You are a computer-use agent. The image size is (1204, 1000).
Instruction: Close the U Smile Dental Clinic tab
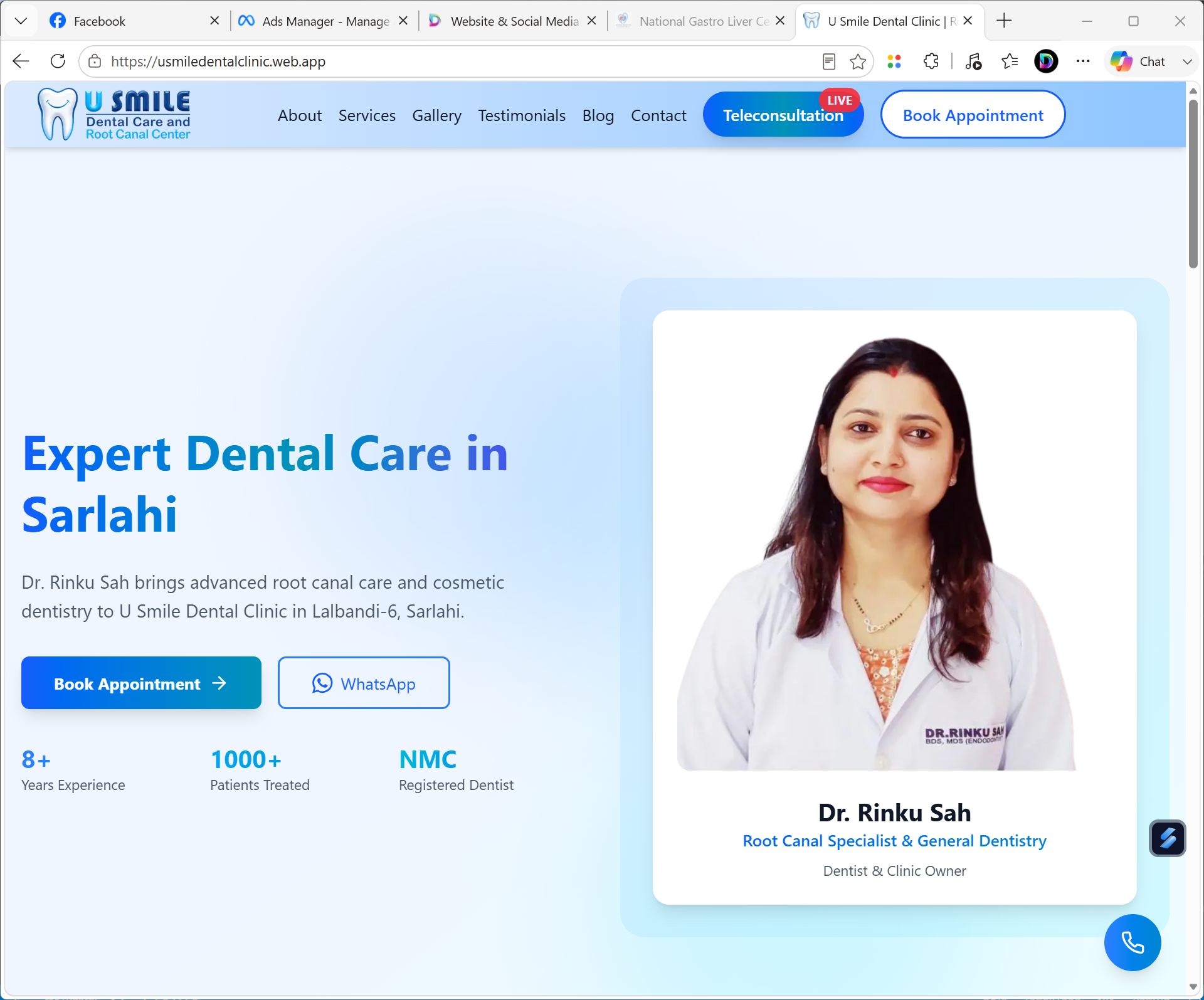coord(968,21)
